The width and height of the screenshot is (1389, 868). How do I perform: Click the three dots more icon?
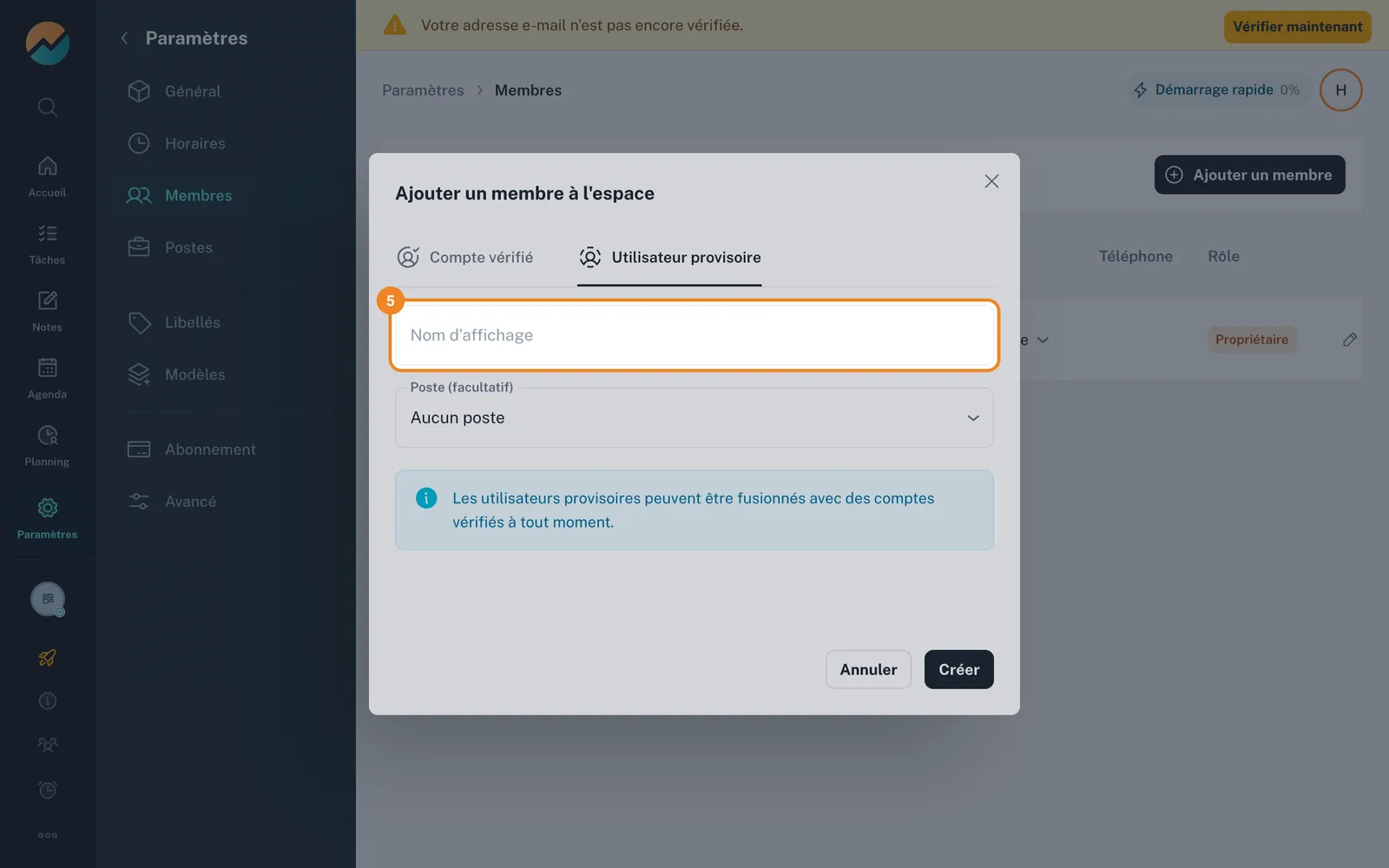point(48,835)
